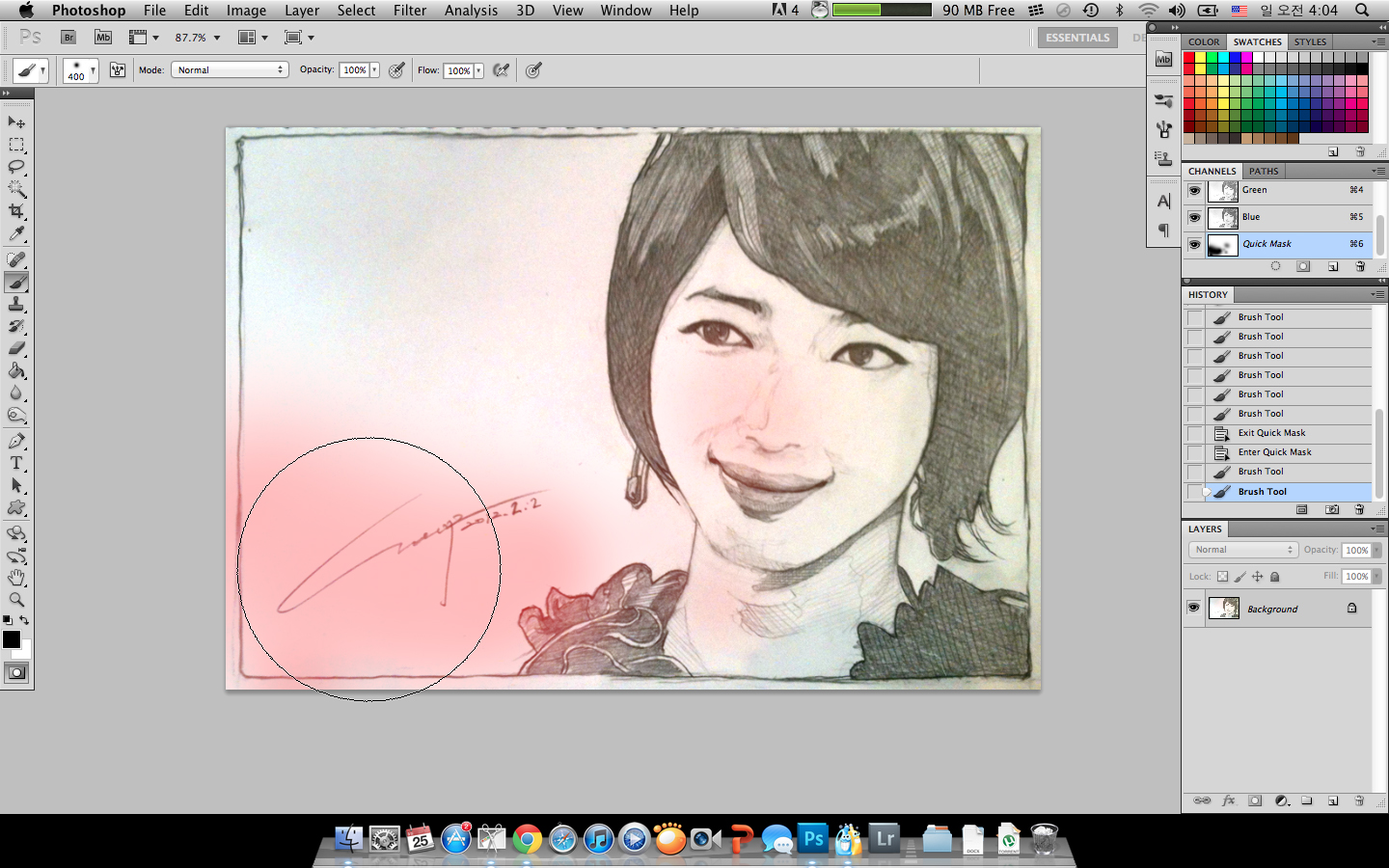Select the Dodge tool
This screenshot has width=1389, height=868.
pos(16,416)
